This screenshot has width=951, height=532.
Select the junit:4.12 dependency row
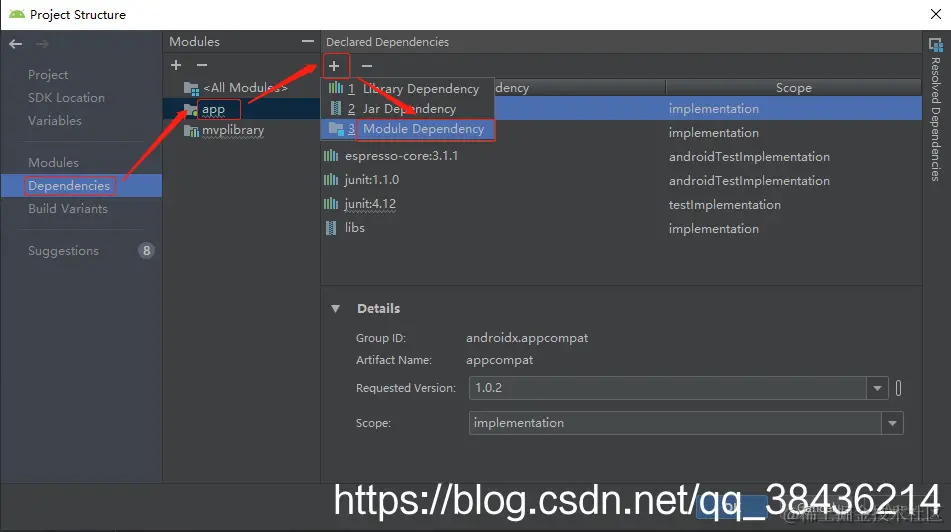[x=621, y=204]
